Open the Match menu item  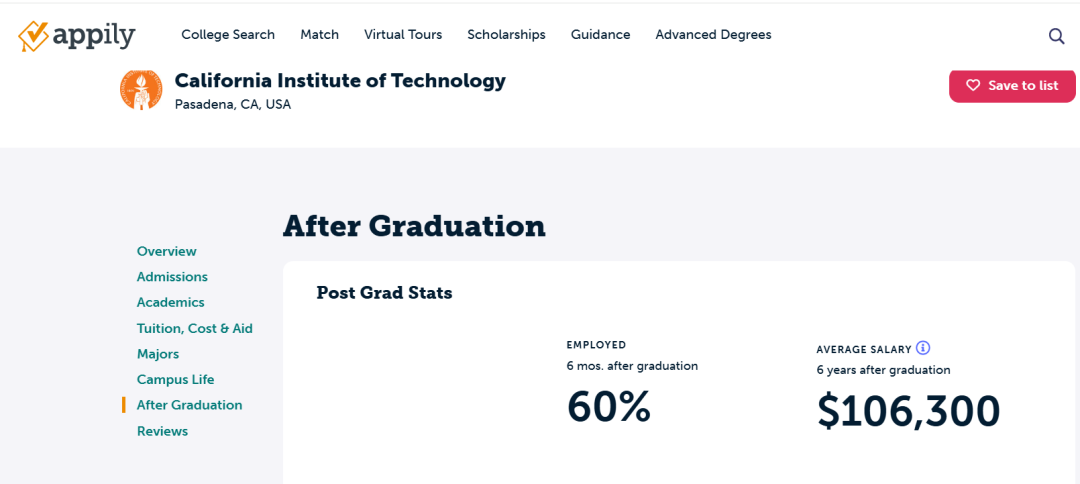(320, 34)
